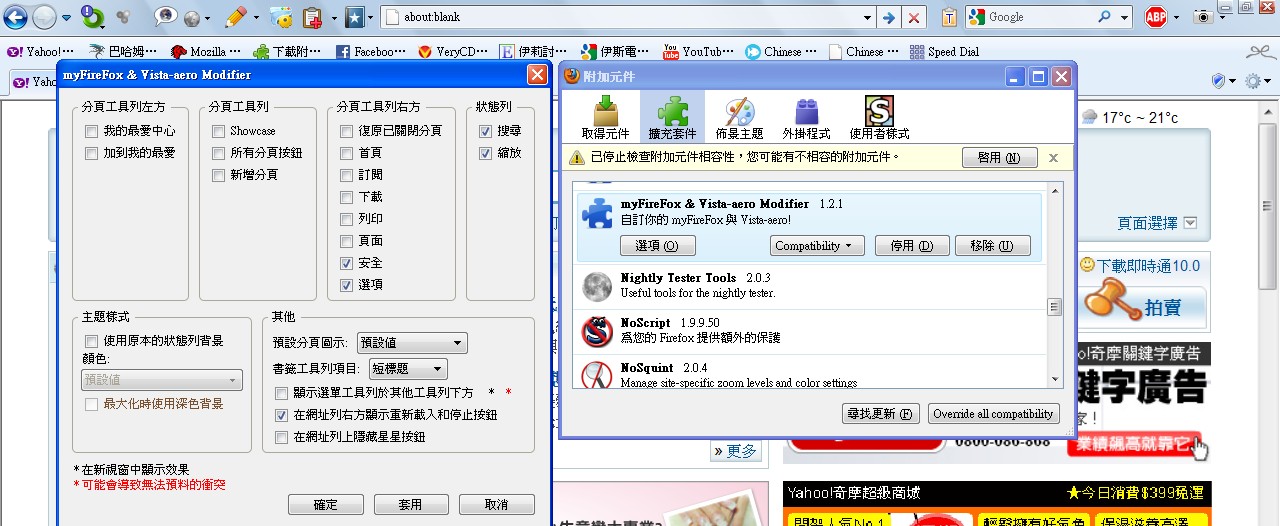The width and height of the screenshot is (1280, 526).
Task: Enable the Showcase checkbox
Action: click(x=219, y=131)
